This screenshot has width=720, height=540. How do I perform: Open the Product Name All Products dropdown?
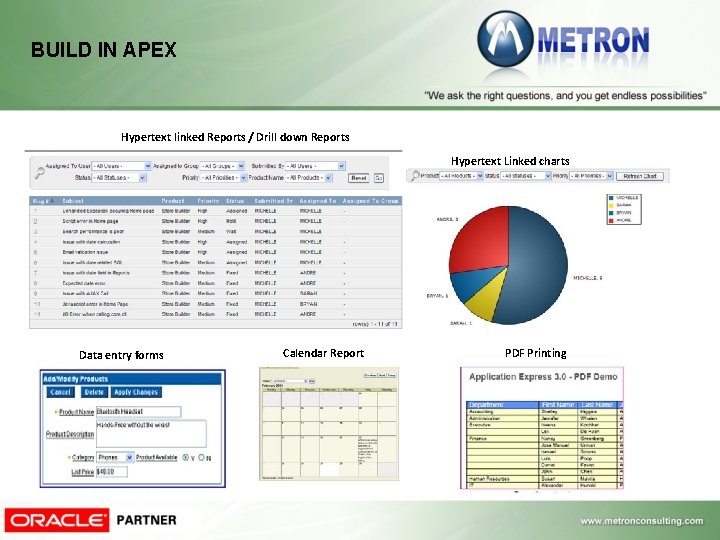[309, 178]
